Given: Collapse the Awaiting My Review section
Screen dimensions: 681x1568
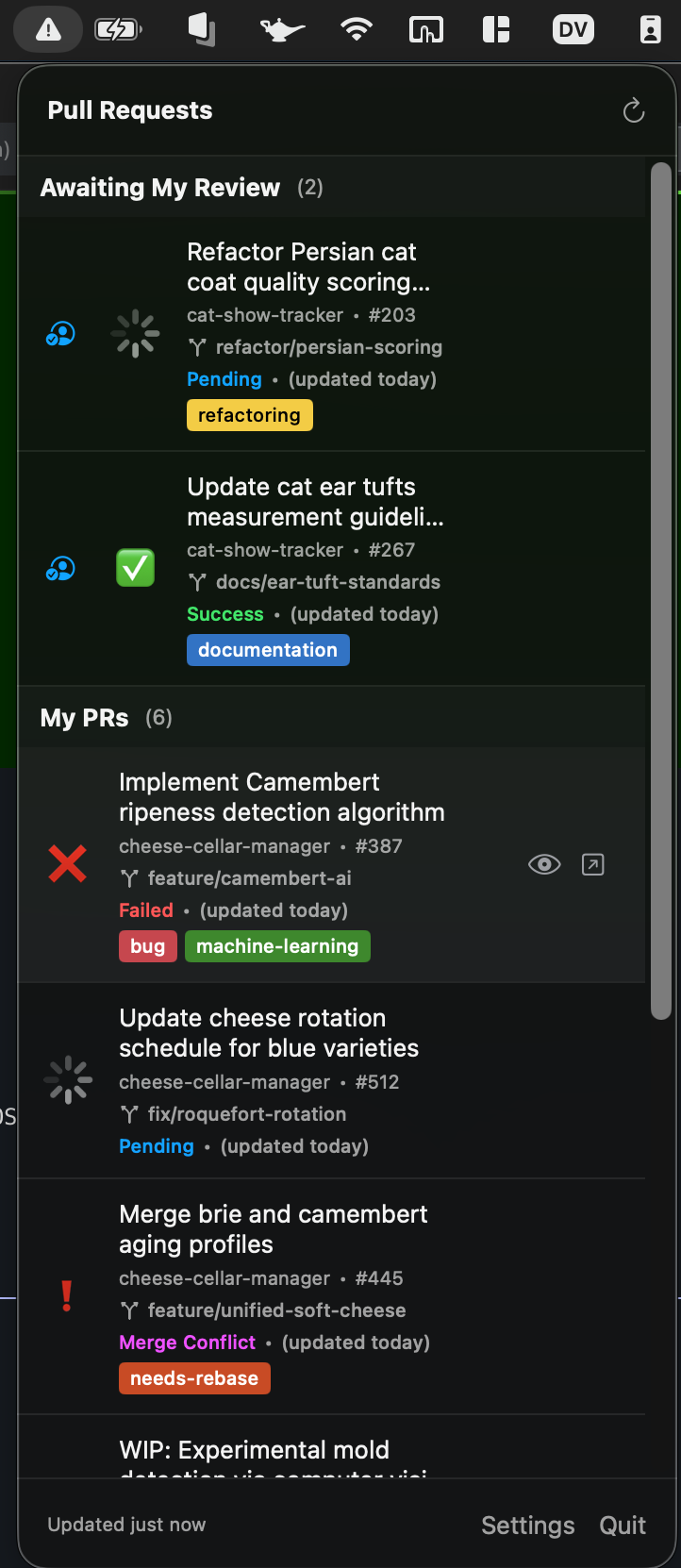Looking at the screenshot, I should click(160, 188).
